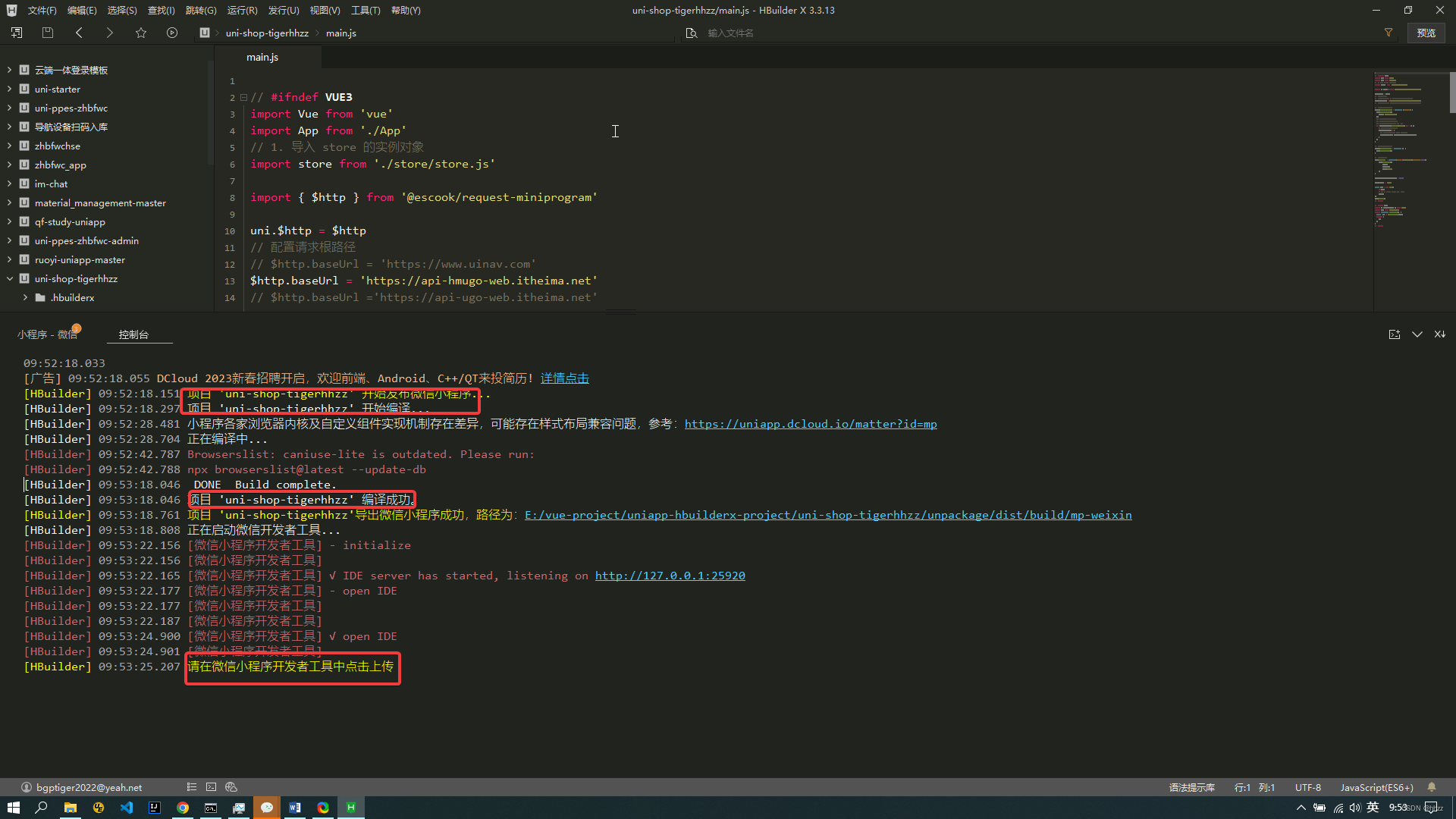The height and width of the screenshot is (819, 1456).
Task: Click the run play icon in toolbar
Action: point(172,33)
